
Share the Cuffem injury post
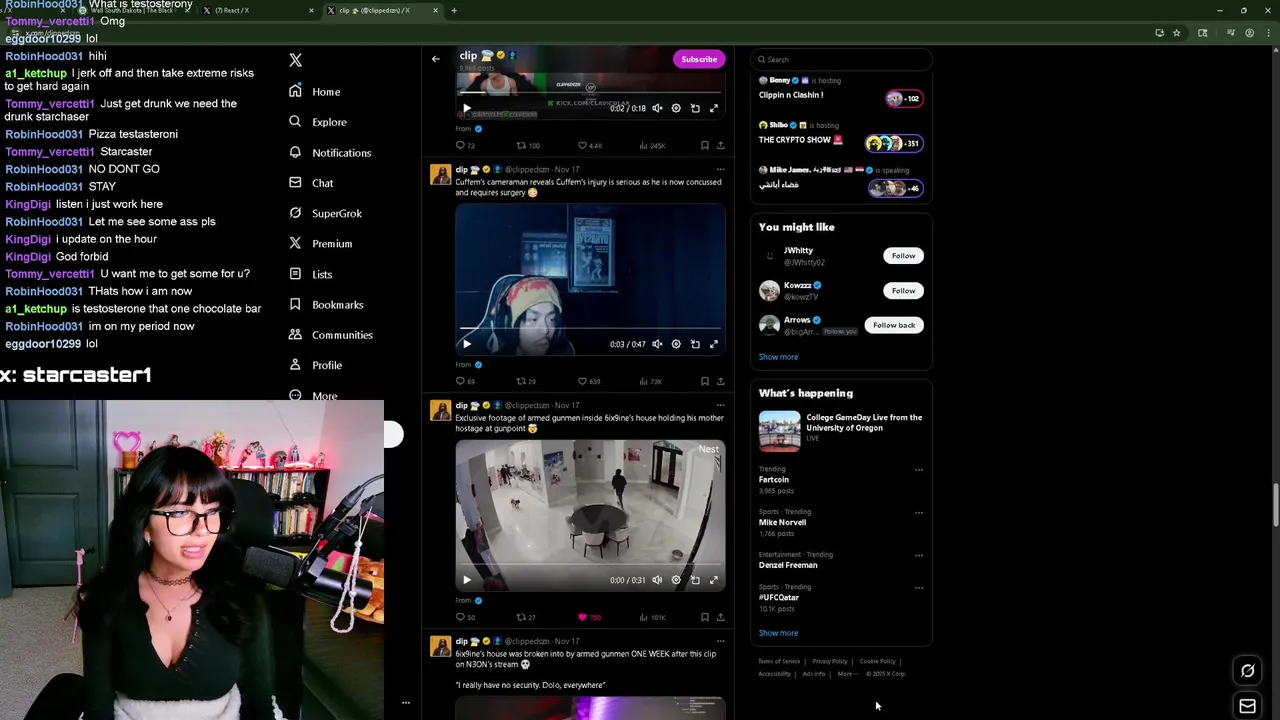pos(720,381)
